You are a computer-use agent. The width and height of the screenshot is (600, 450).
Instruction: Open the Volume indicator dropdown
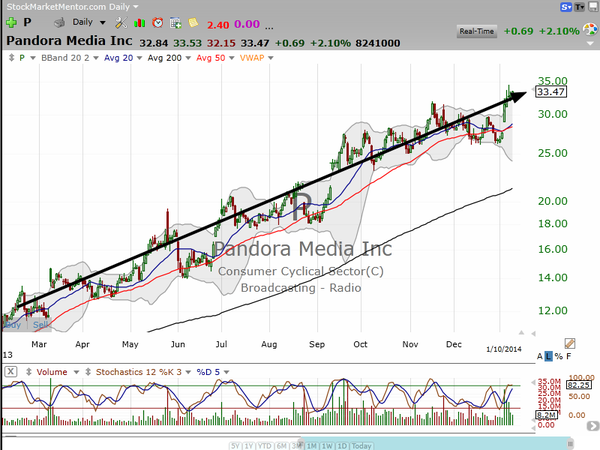[76, 372]
